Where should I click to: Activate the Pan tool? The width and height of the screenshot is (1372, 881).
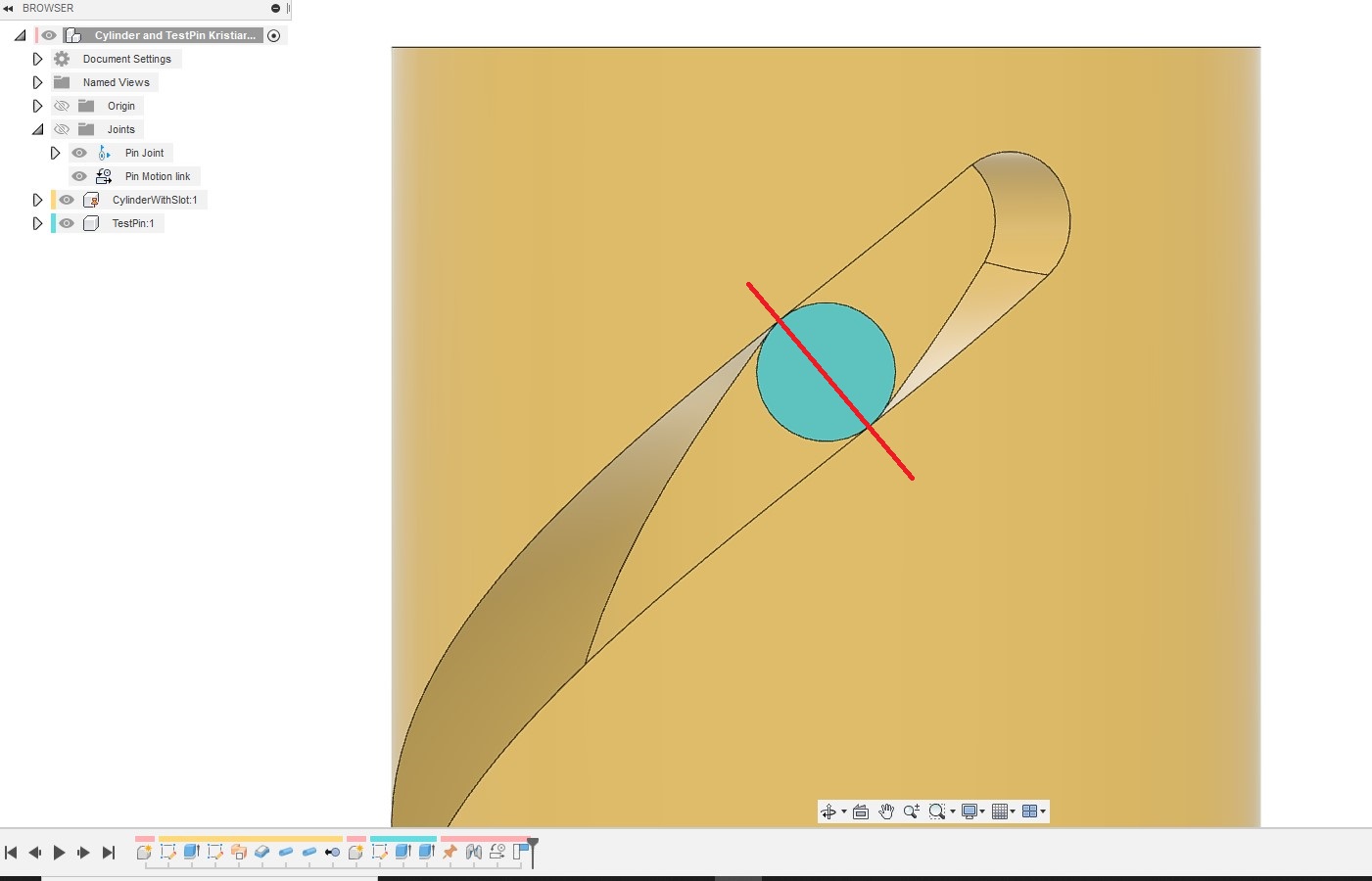pos(886,811)
